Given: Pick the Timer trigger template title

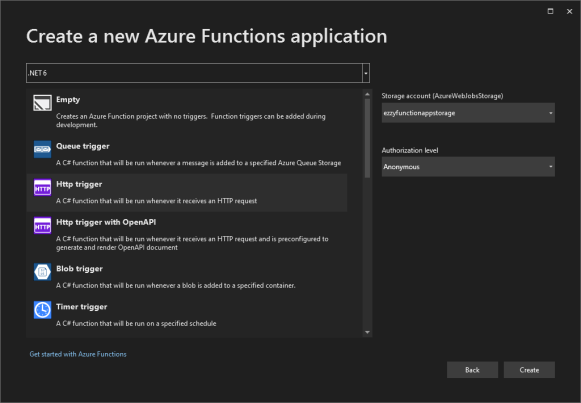Looking at the screenshot, I should coord(82,307).
